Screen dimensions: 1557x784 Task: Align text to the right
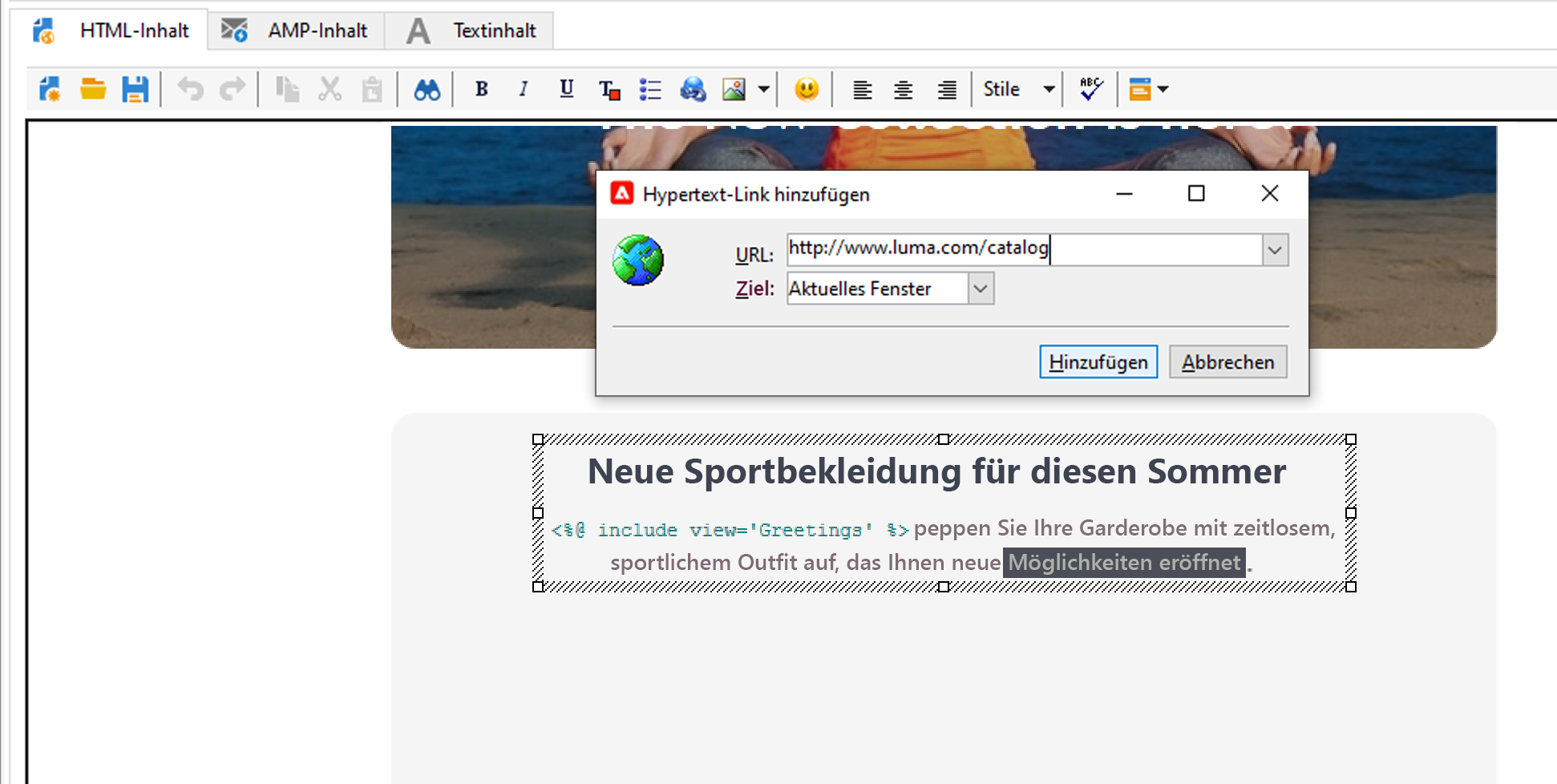tap(947, 89)
